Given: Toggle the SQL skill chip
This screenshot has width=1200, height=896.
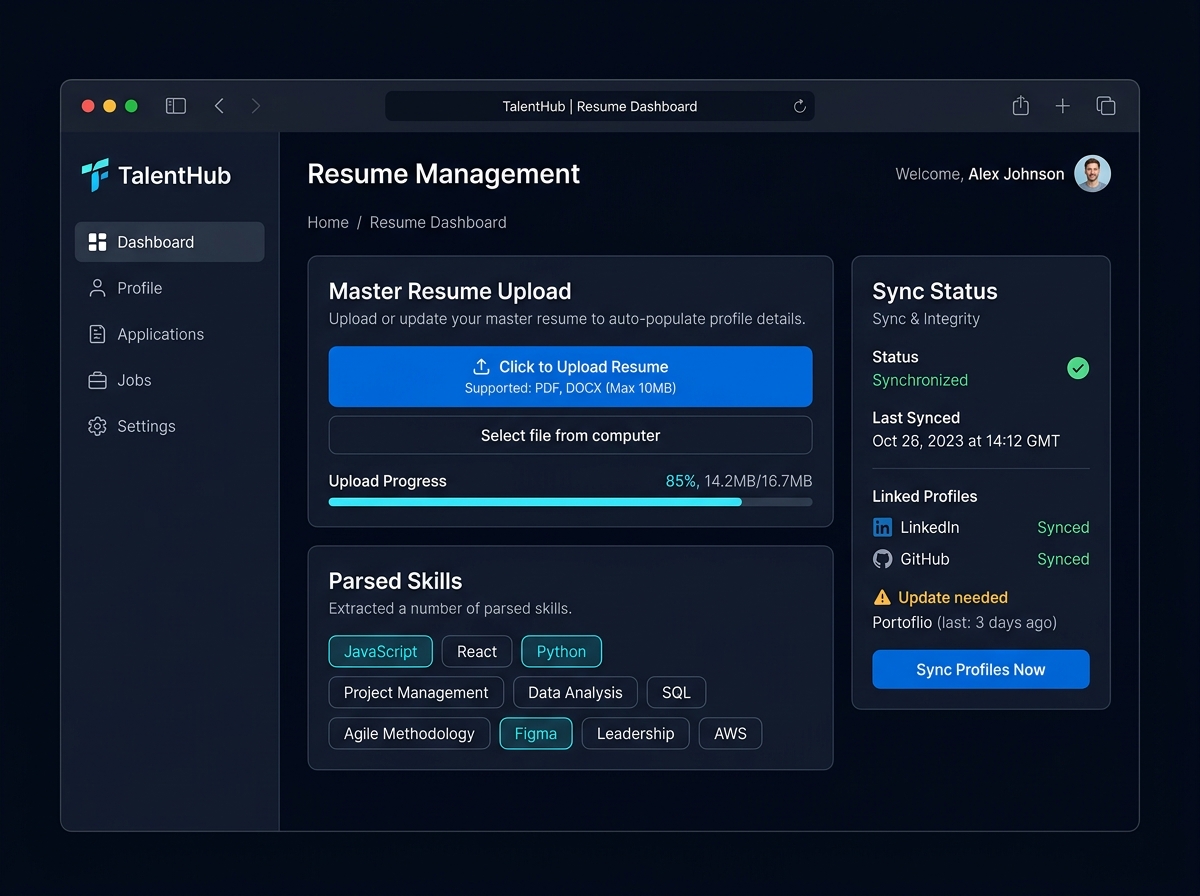Looking at the screenshot, I should pos(676,692).
